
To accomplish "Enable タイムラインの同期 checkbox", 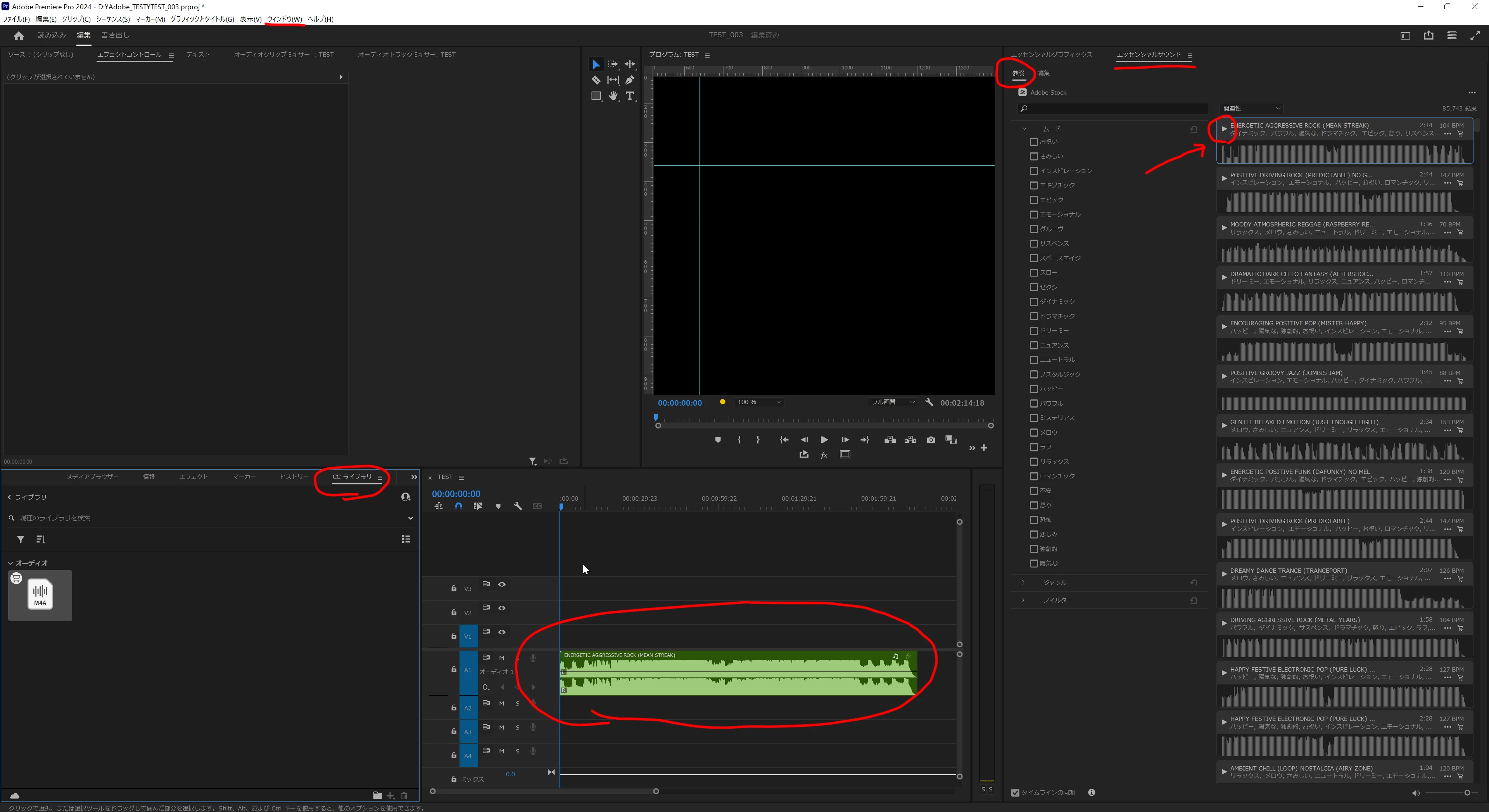I will coord(1015,792).
